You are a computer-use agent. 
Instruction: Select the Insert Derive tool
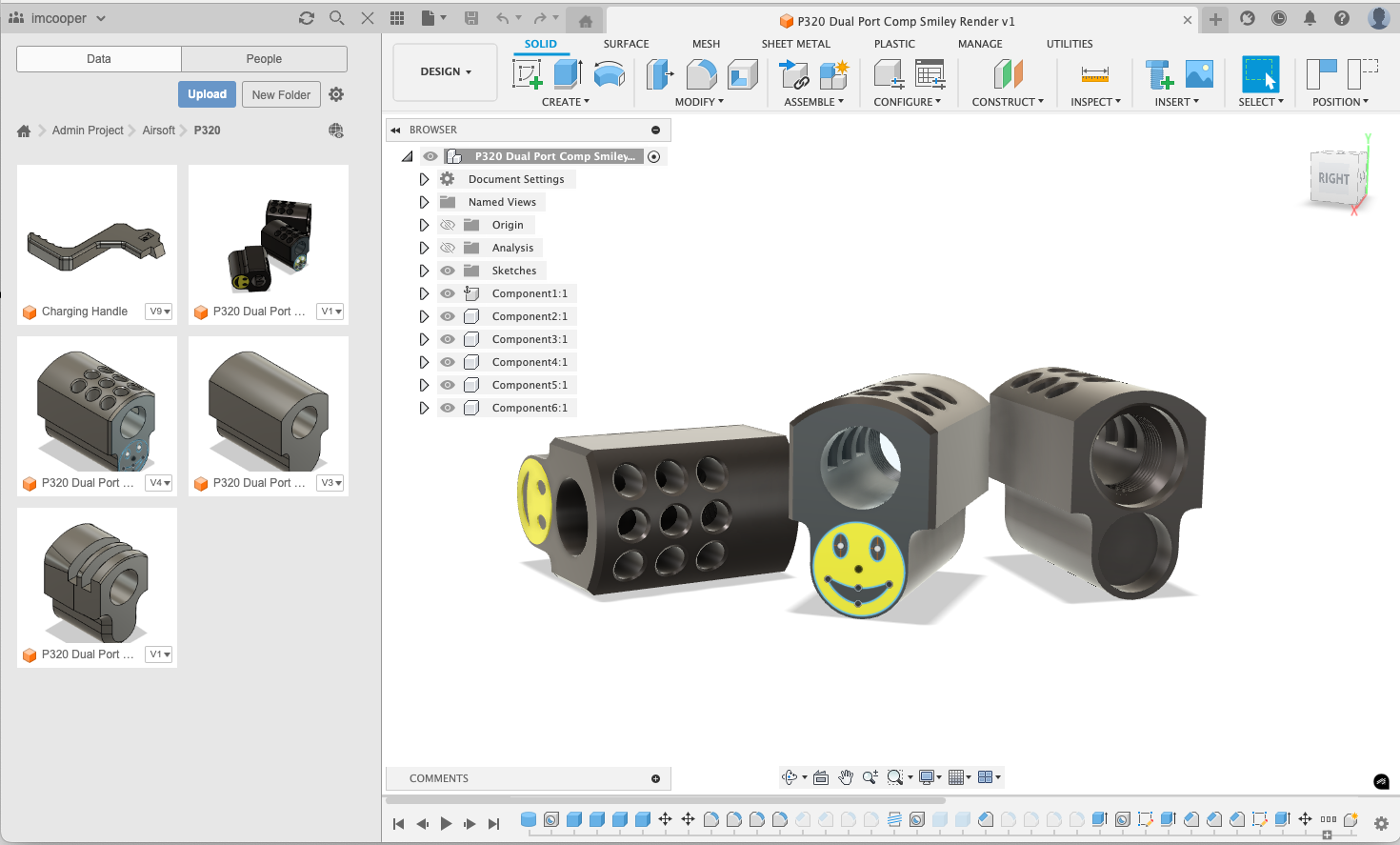(x=1159, y=74)
